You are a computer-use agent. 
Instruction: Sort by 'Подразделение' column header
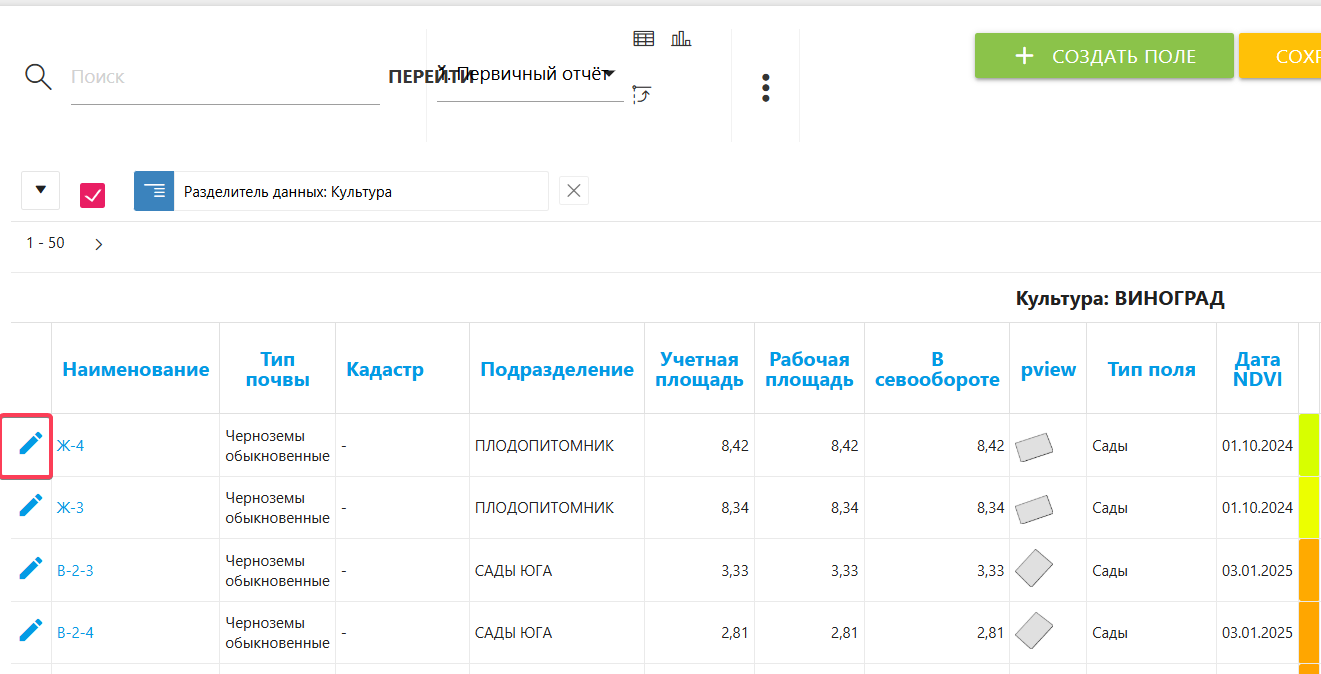point(557,369)
